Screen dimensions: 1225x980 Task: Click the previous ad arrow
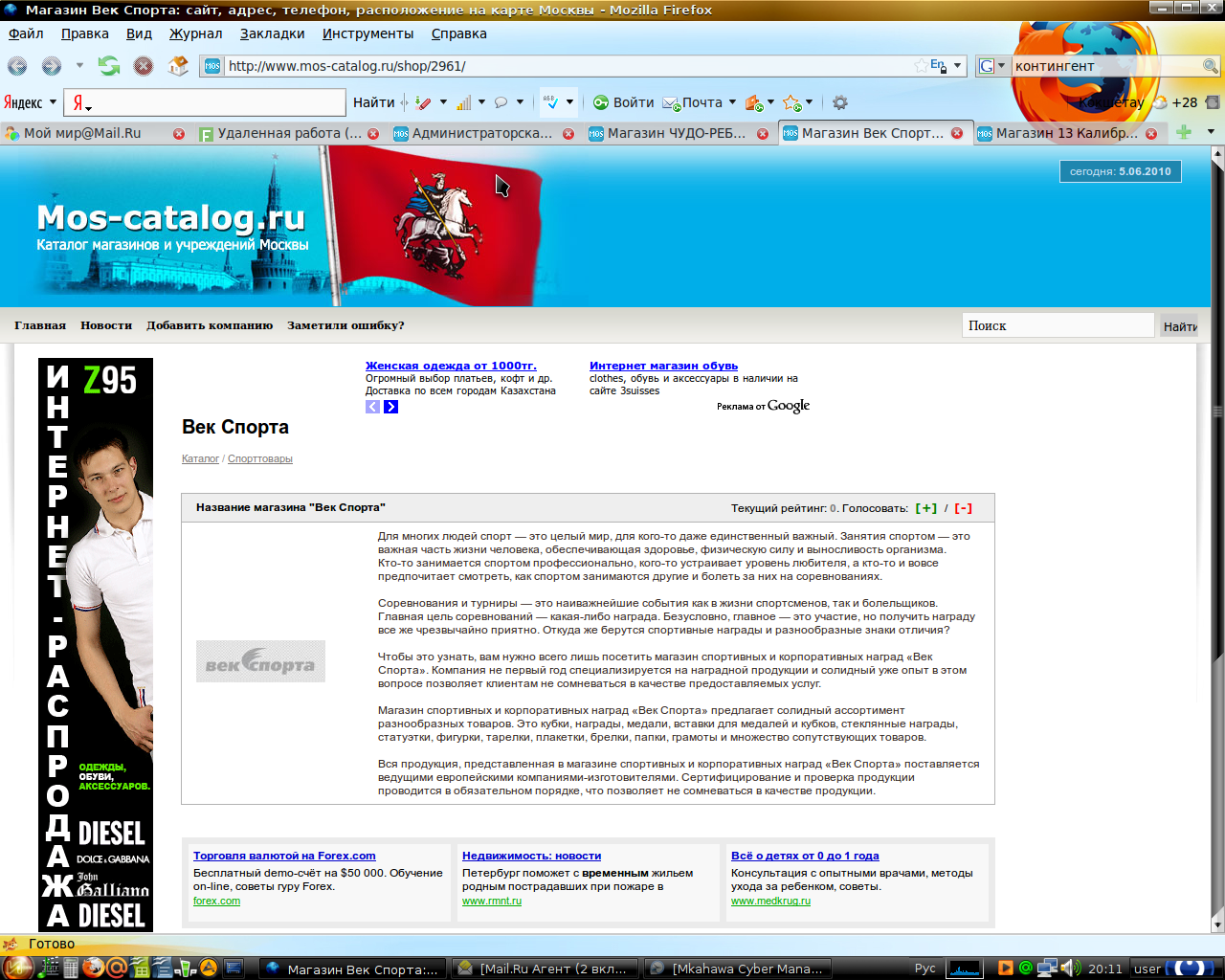click(x=372, y=407)
